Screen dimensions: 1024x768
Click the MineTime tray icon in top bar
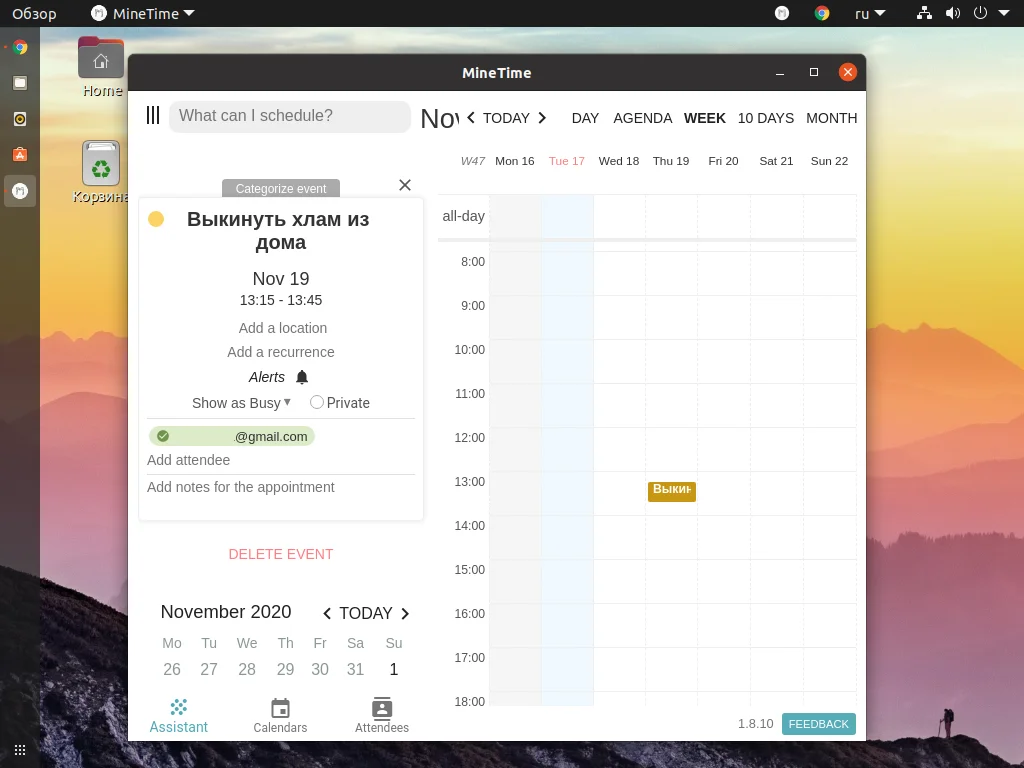tap(782, 13)
